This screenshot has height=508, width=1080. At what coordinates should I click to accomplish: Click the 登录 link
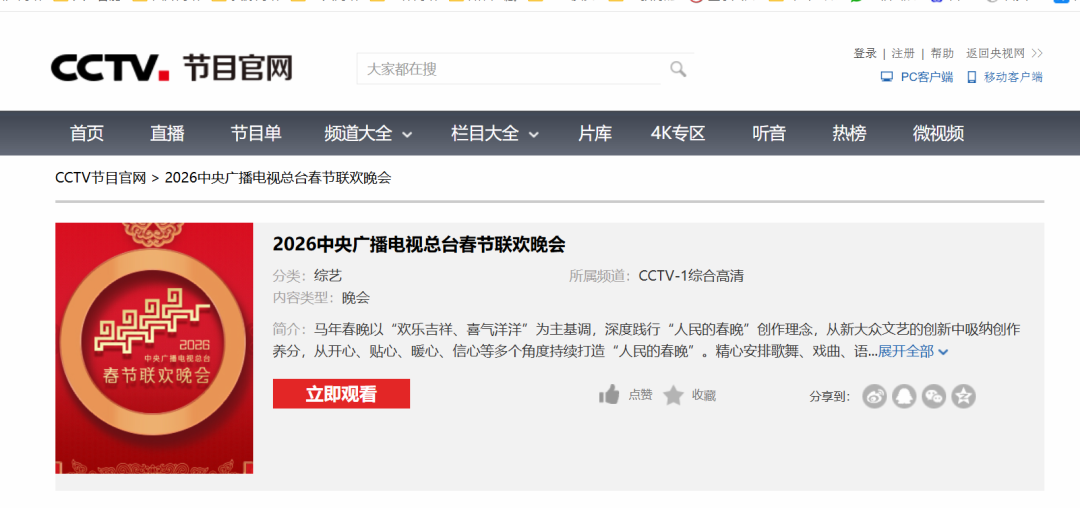pos(865,53)
